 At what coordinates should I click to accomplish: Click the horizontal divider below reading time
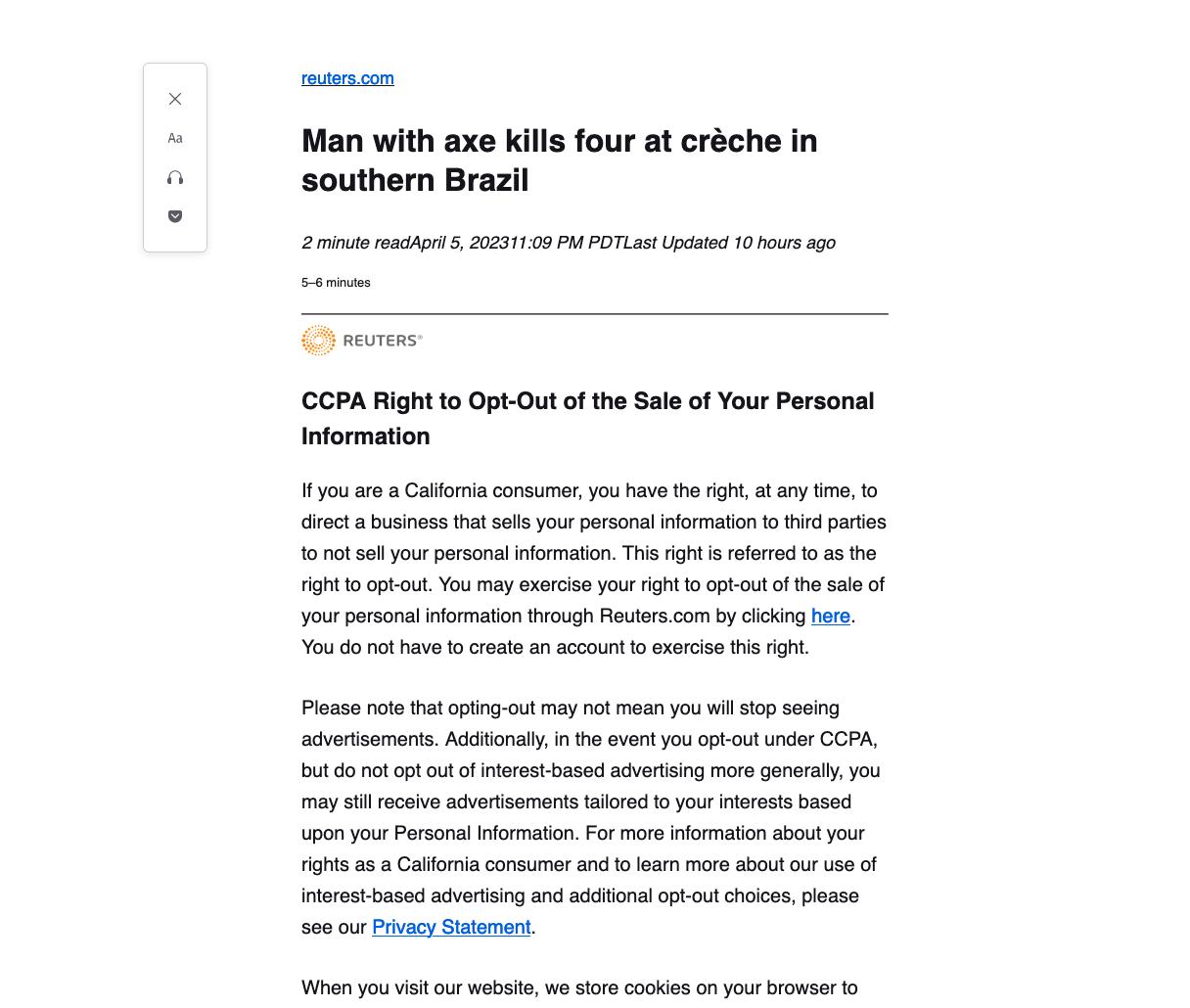[594, 314]
